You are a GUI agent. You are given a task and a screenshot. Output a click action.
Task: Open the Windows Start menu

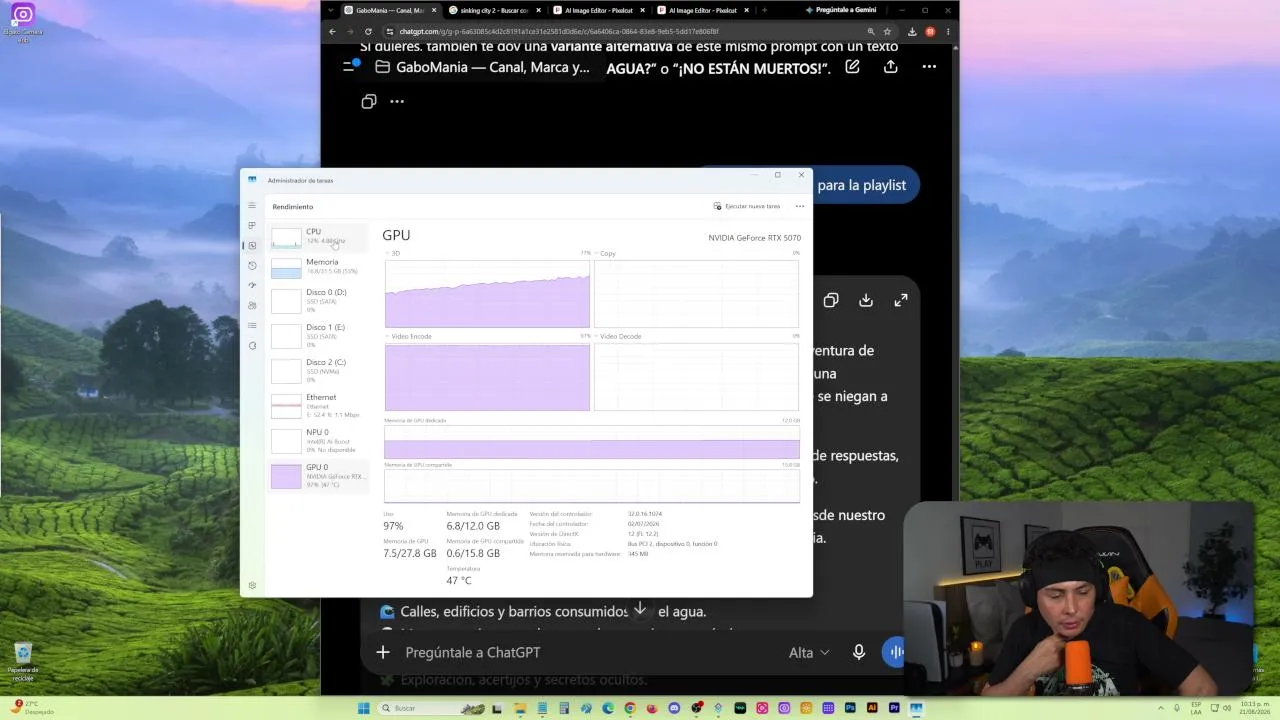(x=364, y=708)
